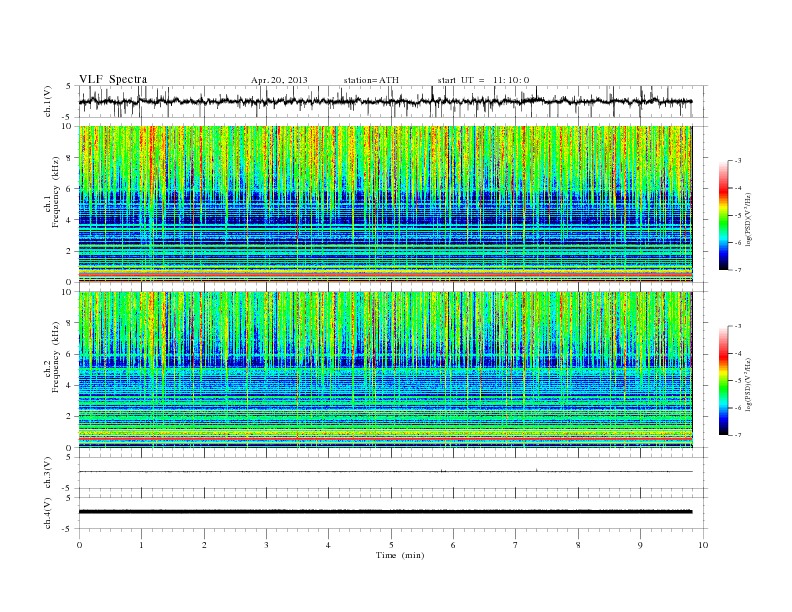
Task: Click the "start UT = 11:10:0" label
Action: point(483,80)
